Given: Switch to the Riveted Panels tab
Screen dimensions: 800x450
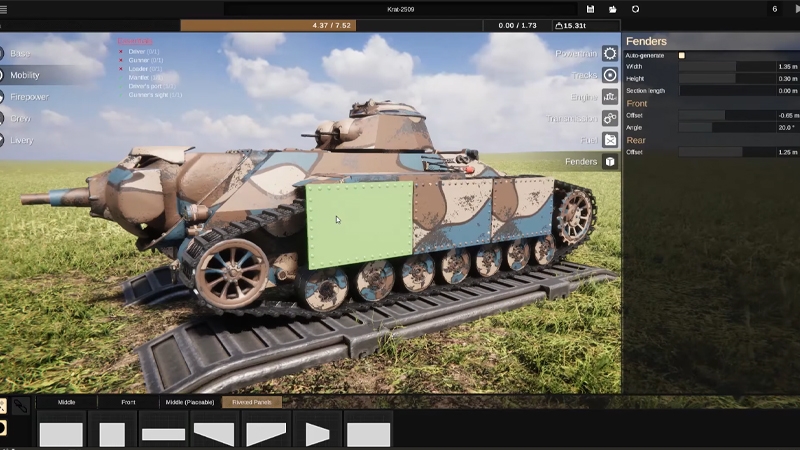Looking at the screenshot, I should [x=252, y=402].
